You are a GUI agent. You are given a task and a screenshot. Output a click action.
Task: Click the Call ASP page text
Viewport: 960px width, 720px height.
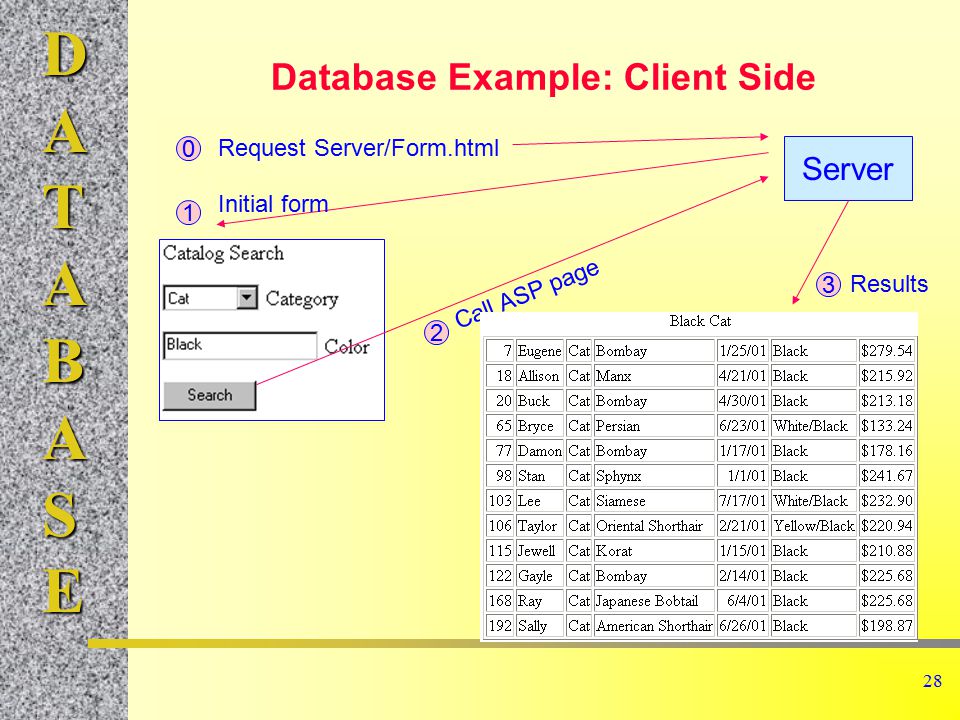(527, 294)
